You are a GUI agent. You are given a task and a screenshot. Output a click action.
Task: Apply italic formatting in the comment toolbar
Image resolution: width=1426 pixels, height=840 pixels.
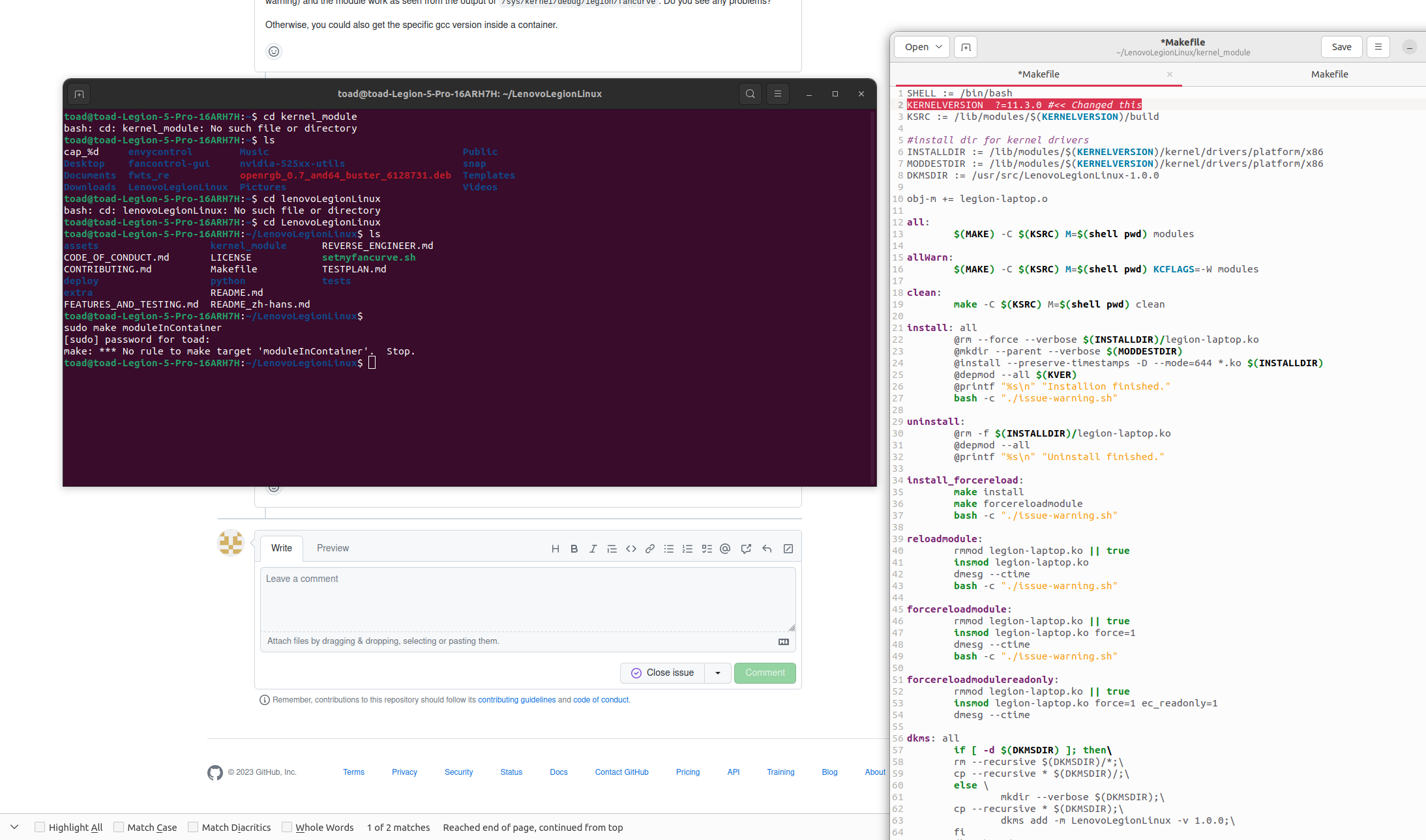click(x=593, y=549)
